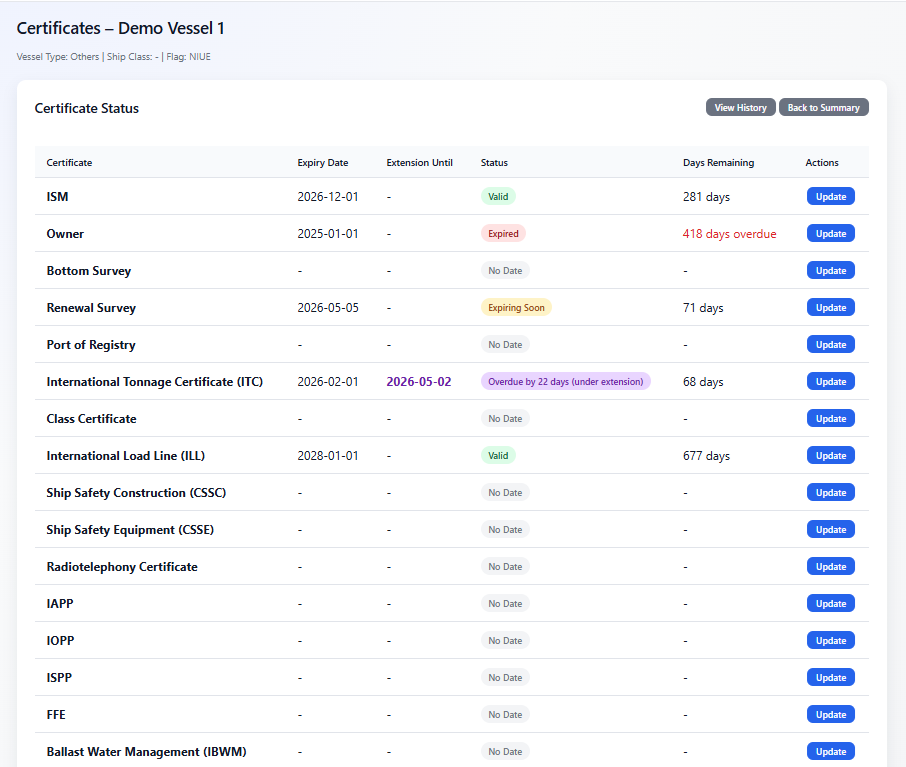Click the Overdue by 22 days badge
This screenshot has width=906, height=767.
point(566,381)
